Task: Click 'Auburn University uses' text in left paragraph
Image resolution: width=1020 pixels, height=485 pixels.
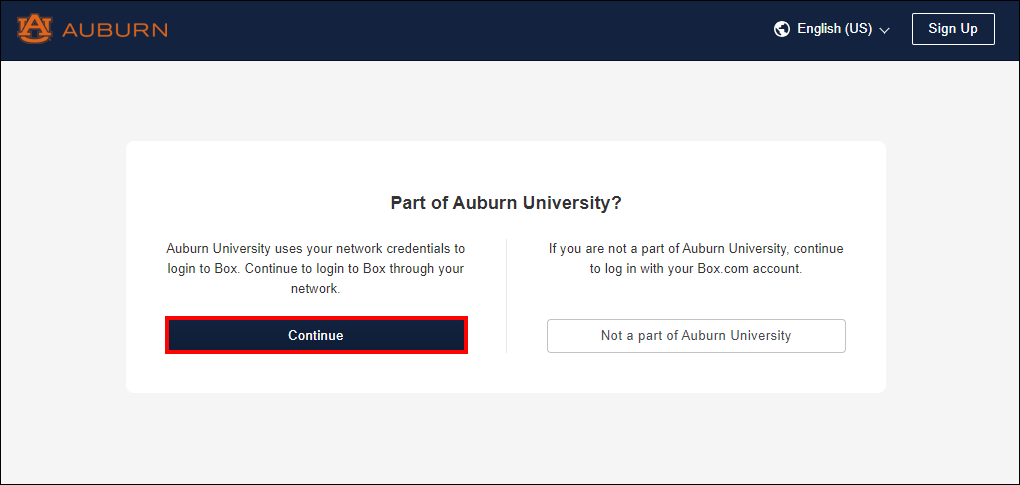Action: coord(234,248)
